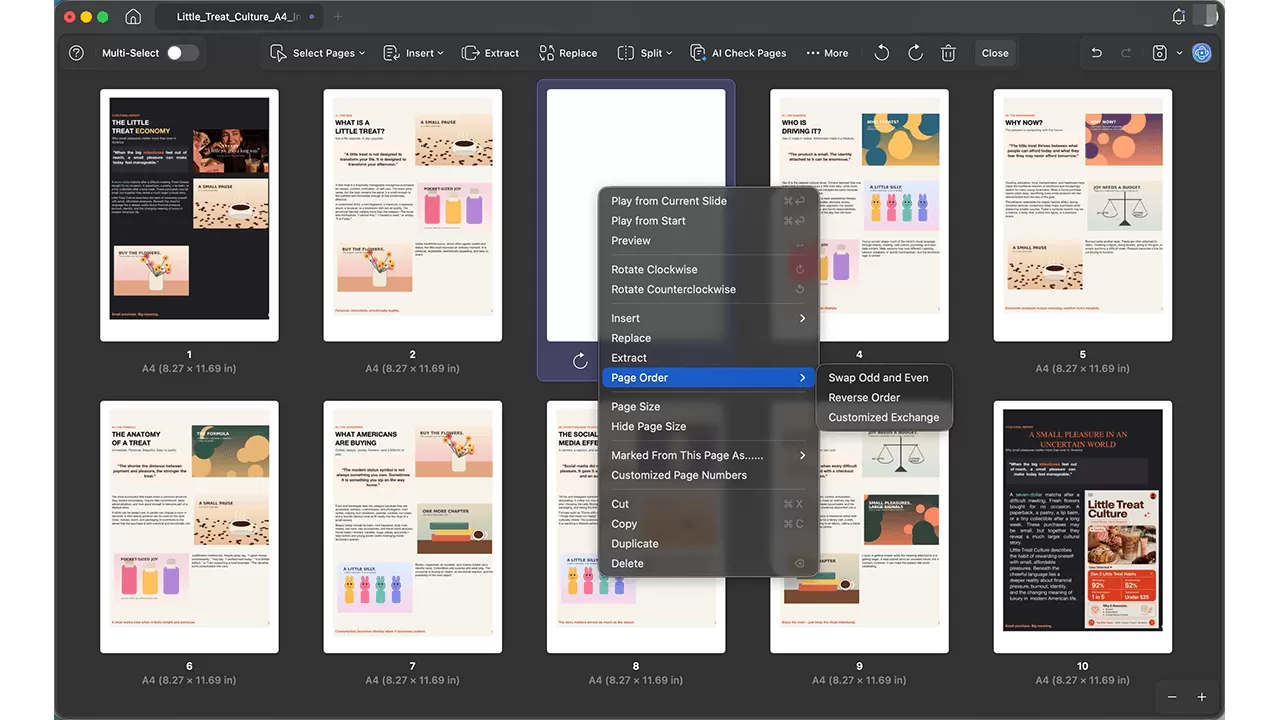The width and height of the screenshot is (1280, 720).
Task: Click the Replace toolbar button
Action: click(x=567, y=53)
